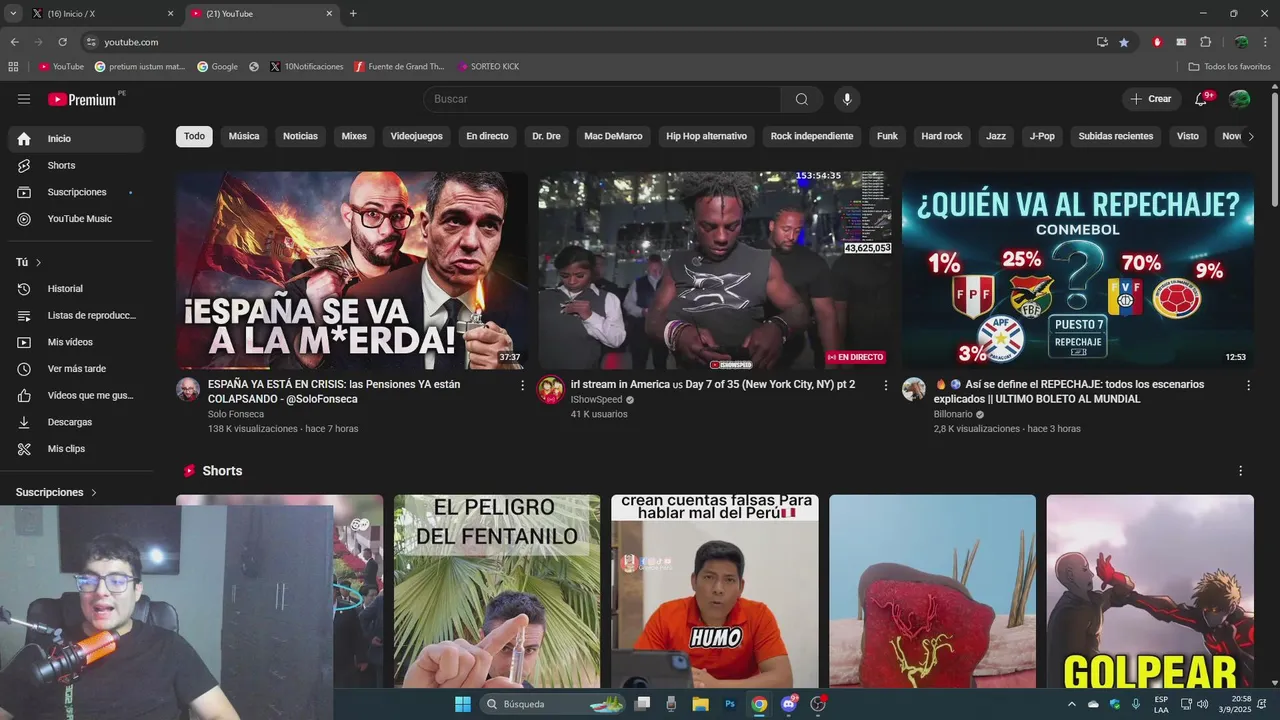This screenshot has height=720, width=1280.
Task: Open more options for the IShowSpeed stream
Action: click(x=885, y=385)
